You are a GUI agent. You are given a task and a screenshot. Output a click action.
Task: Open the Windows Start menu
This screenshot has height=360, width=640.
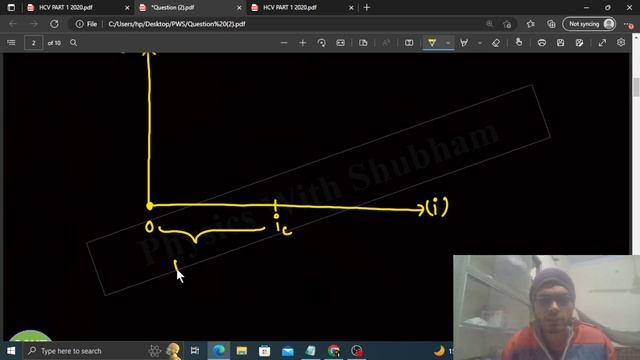(11, 351)
